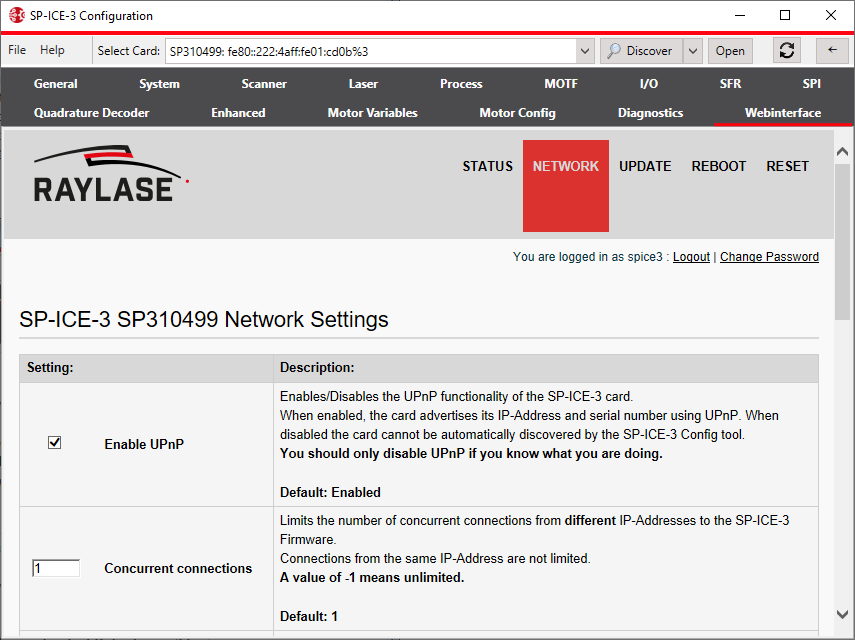Switch to the SFR tab
The height and width of the screenshot is (640, 855).
[731, 84]
